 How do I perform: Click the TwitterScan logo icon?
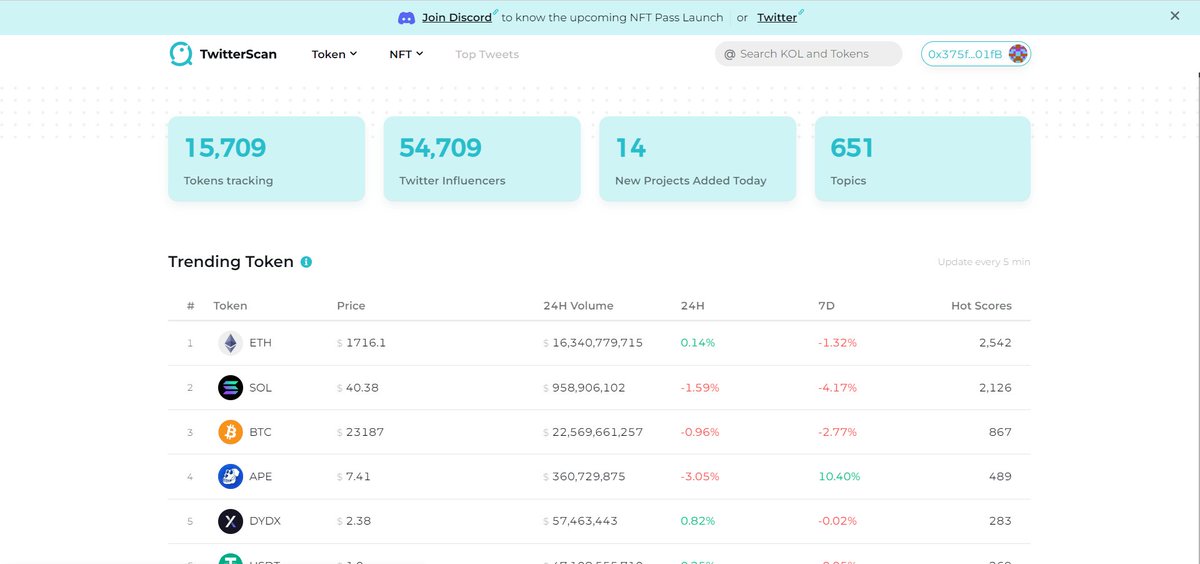[x=180, y=54]
